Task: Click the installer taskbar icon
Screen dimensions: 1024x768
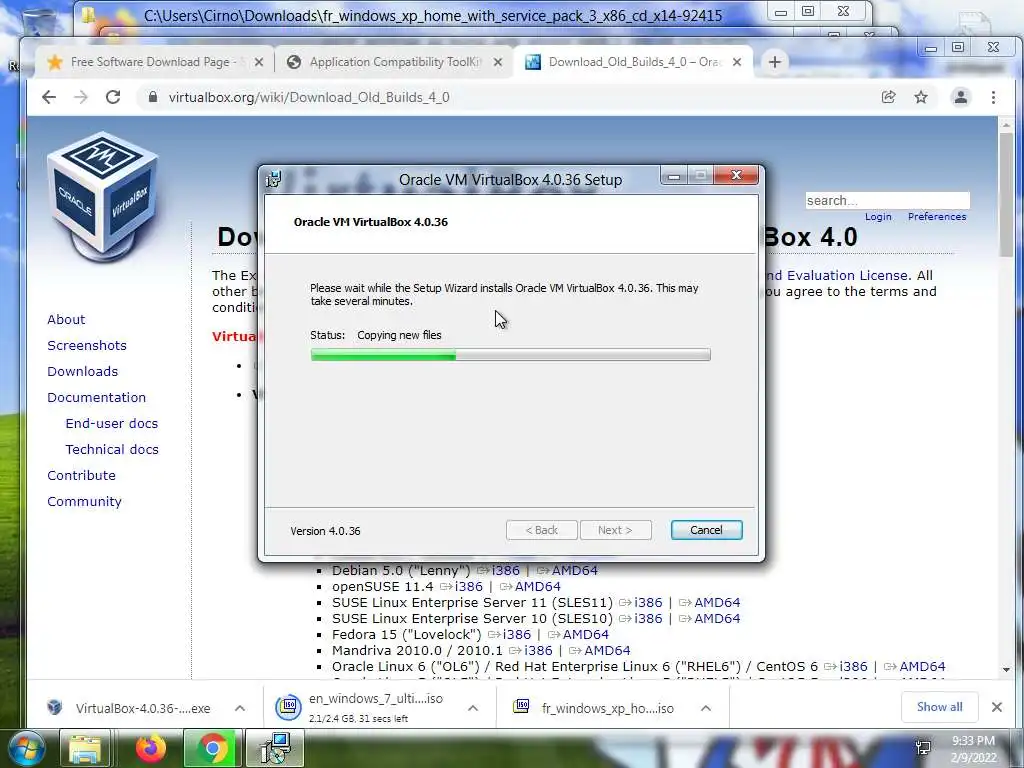Action: point(275,748)
